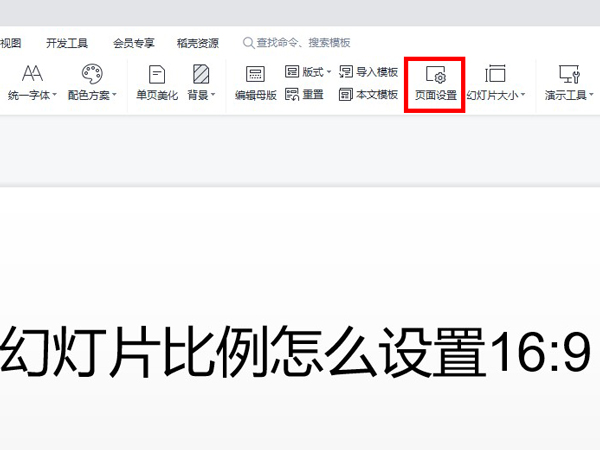Click the 页面设置 page setup icon
This screenshot has height=450, width=600.
(435, 75)
